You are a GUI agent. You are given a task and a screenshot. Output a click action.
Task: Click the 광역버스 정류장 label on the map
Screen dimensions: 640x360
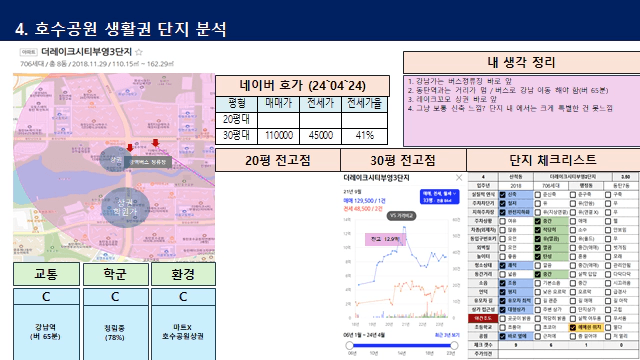pos(148,162)
